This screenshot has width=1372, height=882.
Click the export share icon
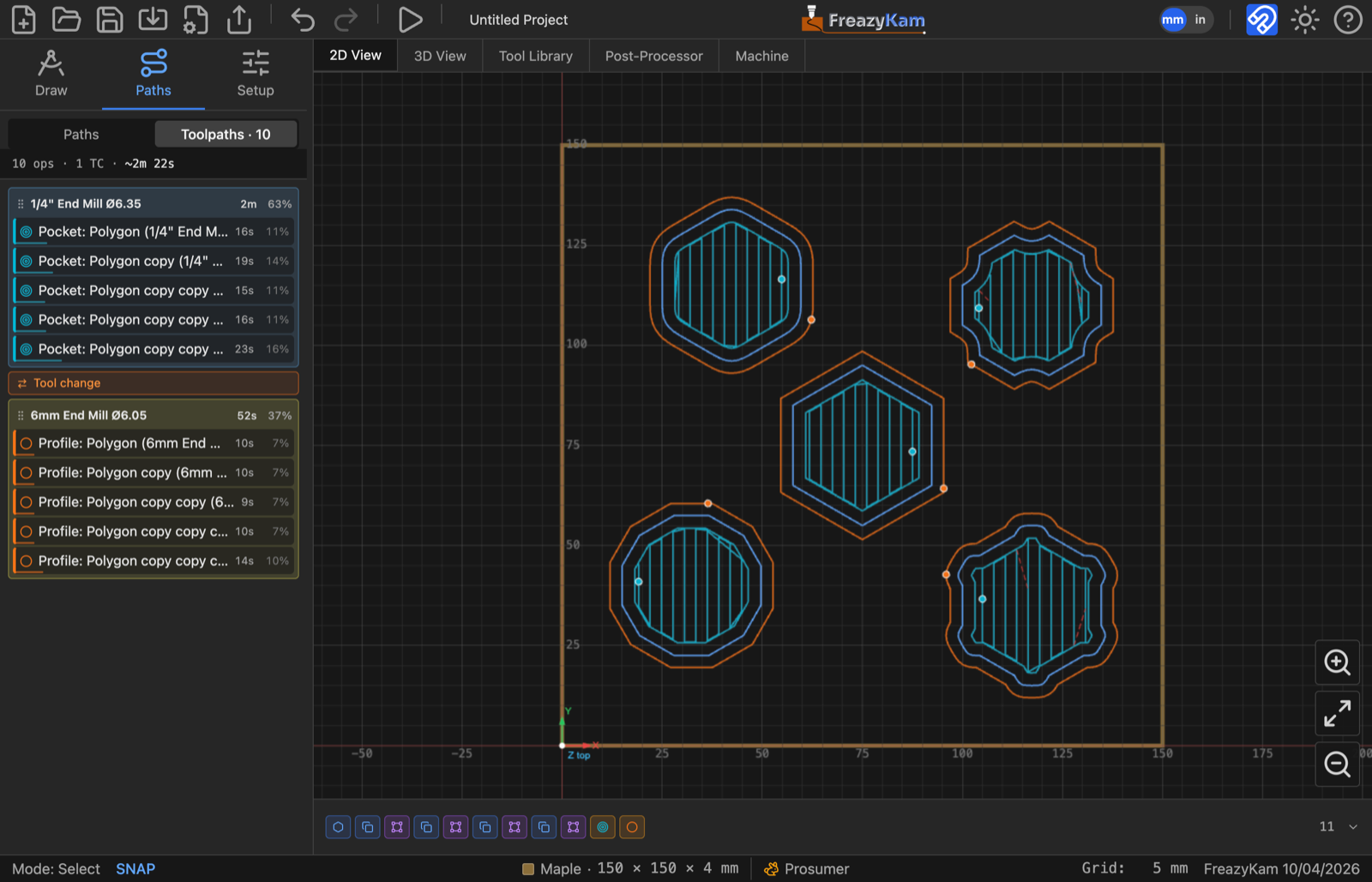239,19
